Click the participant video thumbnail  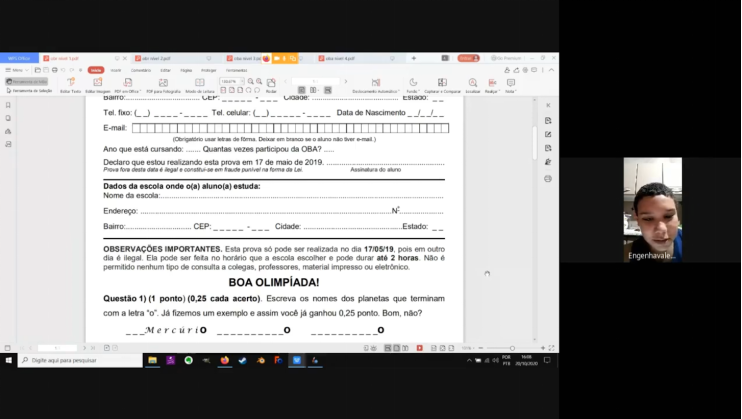pyautogui.click(x=653, y=210)
